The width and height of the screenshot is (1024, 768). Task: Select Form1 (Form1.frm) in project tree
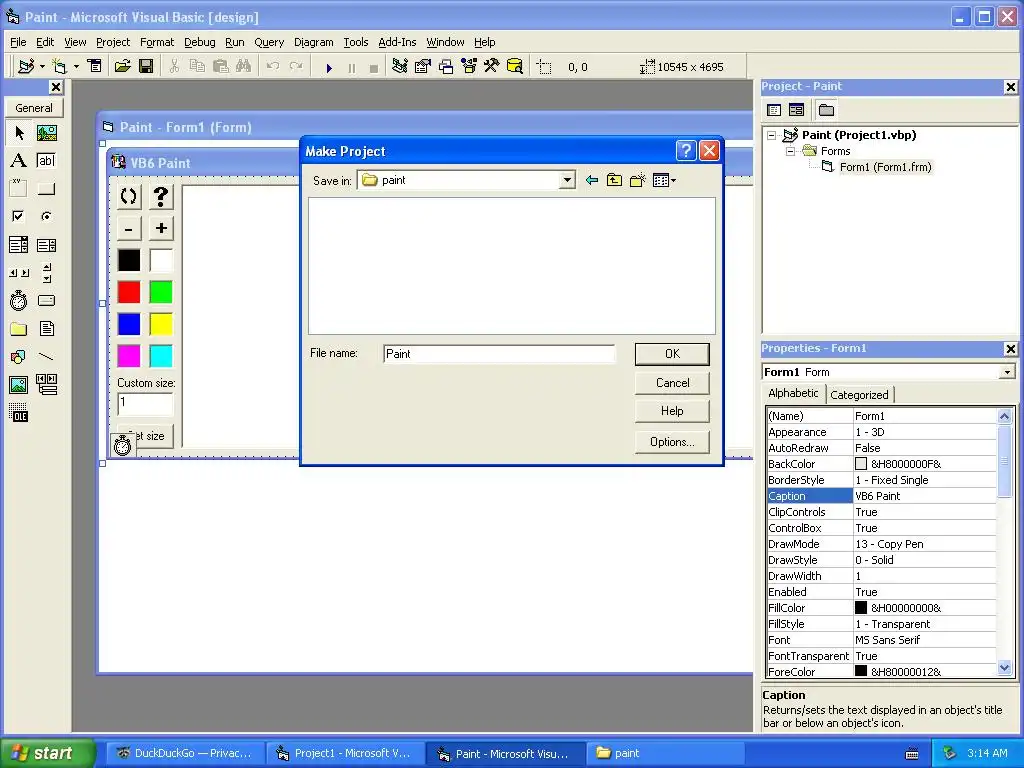click(x=885, y=167)
